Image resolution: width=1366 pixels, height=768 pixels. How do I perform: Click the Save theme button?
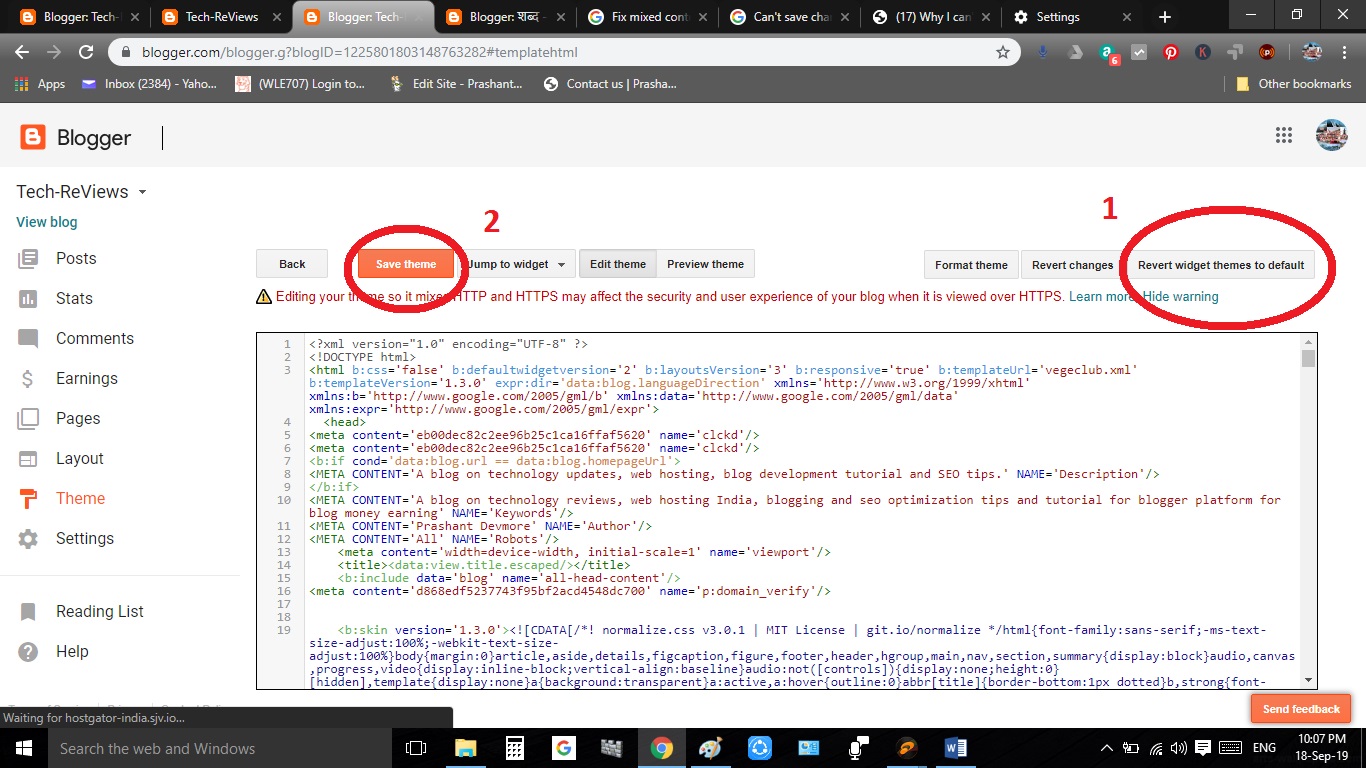pyautogui.click(x=406, y=264)
